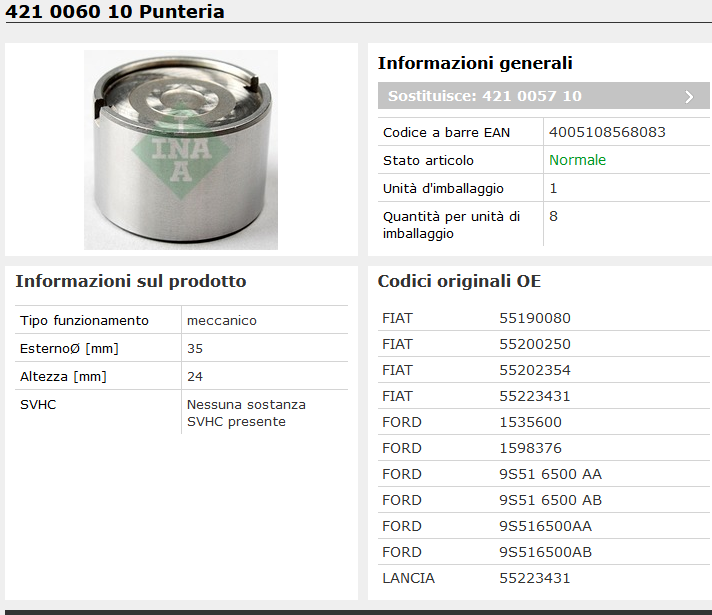
Task: Select the Altezza [mm] label
Action: click(x=63, y=377)
